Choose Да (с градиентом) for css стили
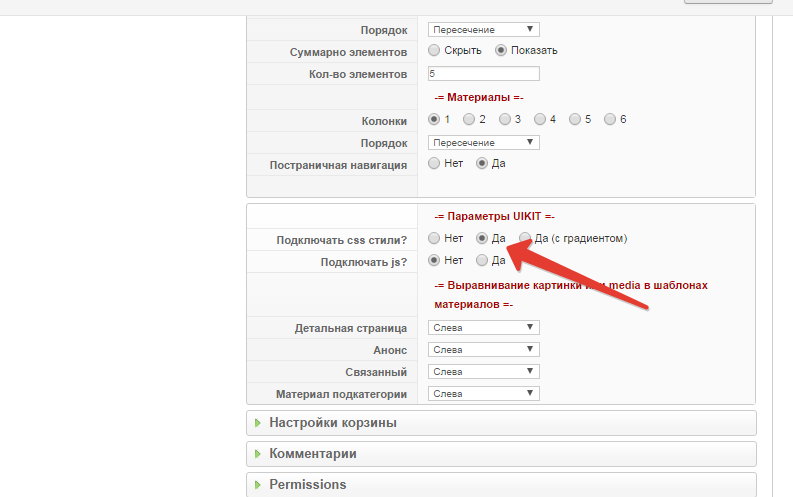Screen dimensions: 793x497 point(525,238)
